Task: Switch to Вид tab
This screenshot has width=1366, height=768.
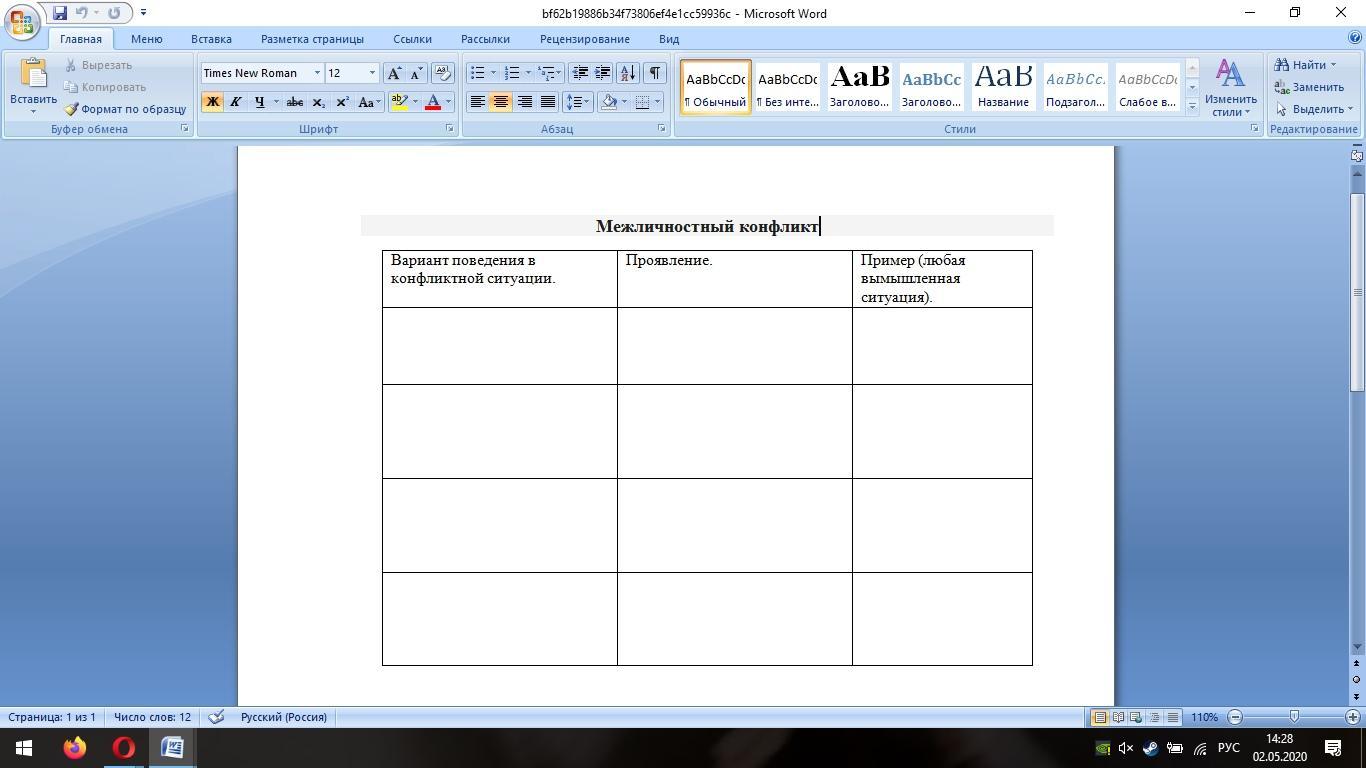Action: (x=669, y=39)
